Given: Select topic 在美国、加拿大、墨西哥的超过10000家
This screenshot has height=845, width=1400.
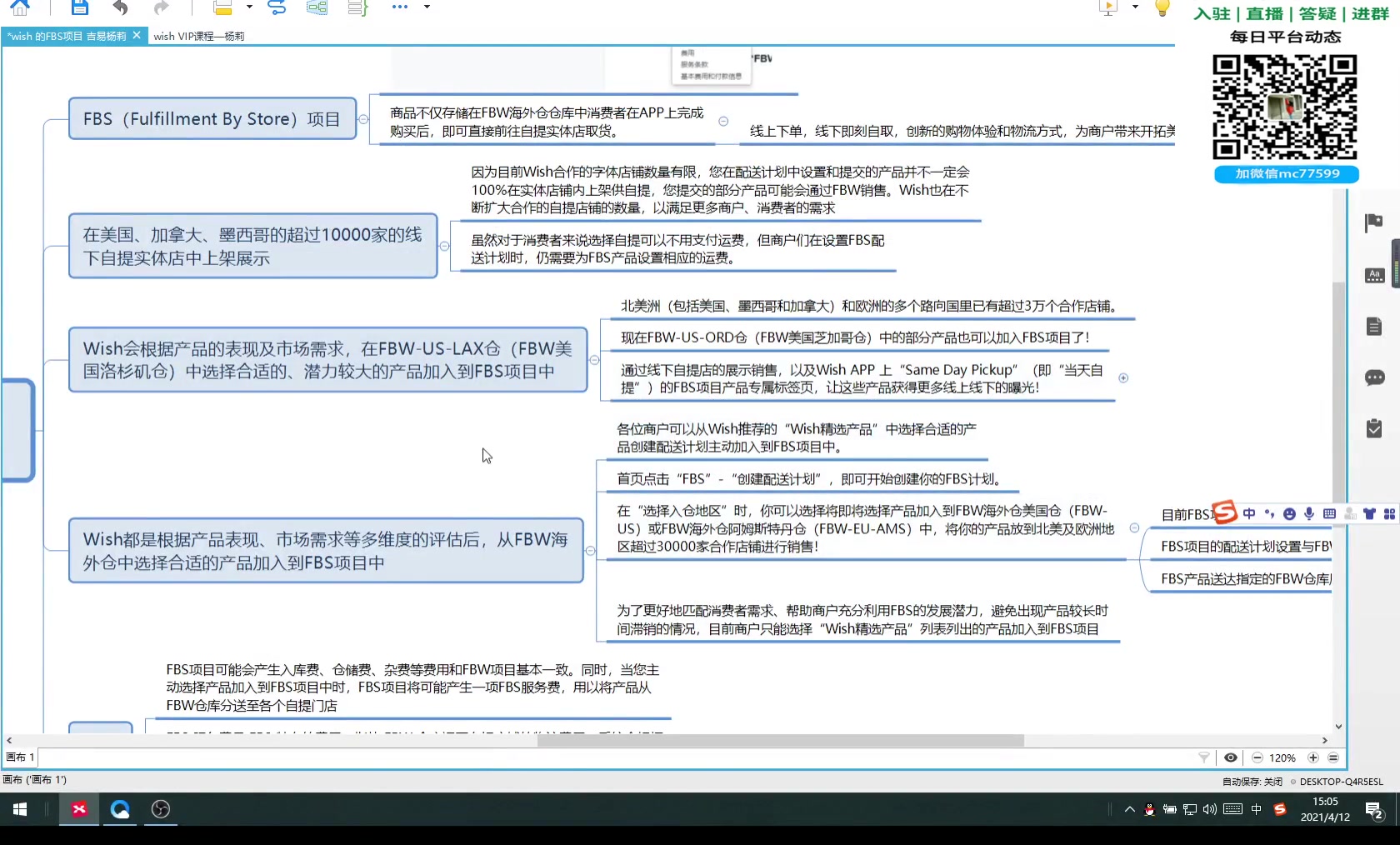Looking at the screenshot, I should click(252, 246).
